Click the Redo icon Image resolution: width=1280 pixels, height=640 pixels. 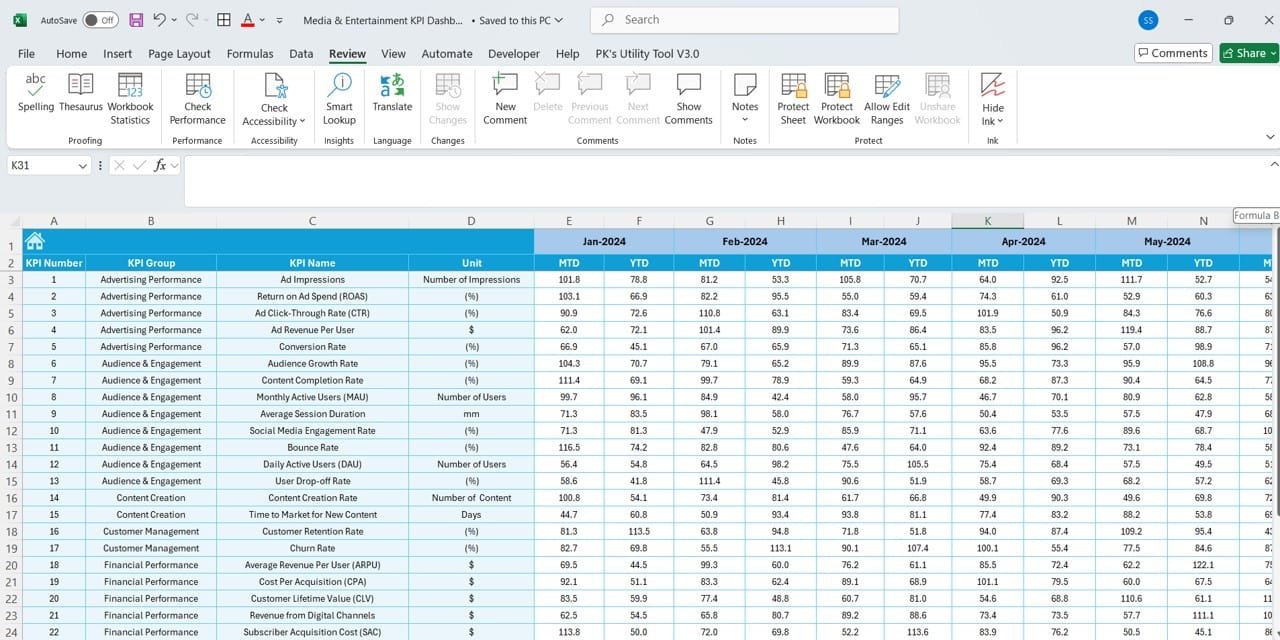(x=191, y=20)
